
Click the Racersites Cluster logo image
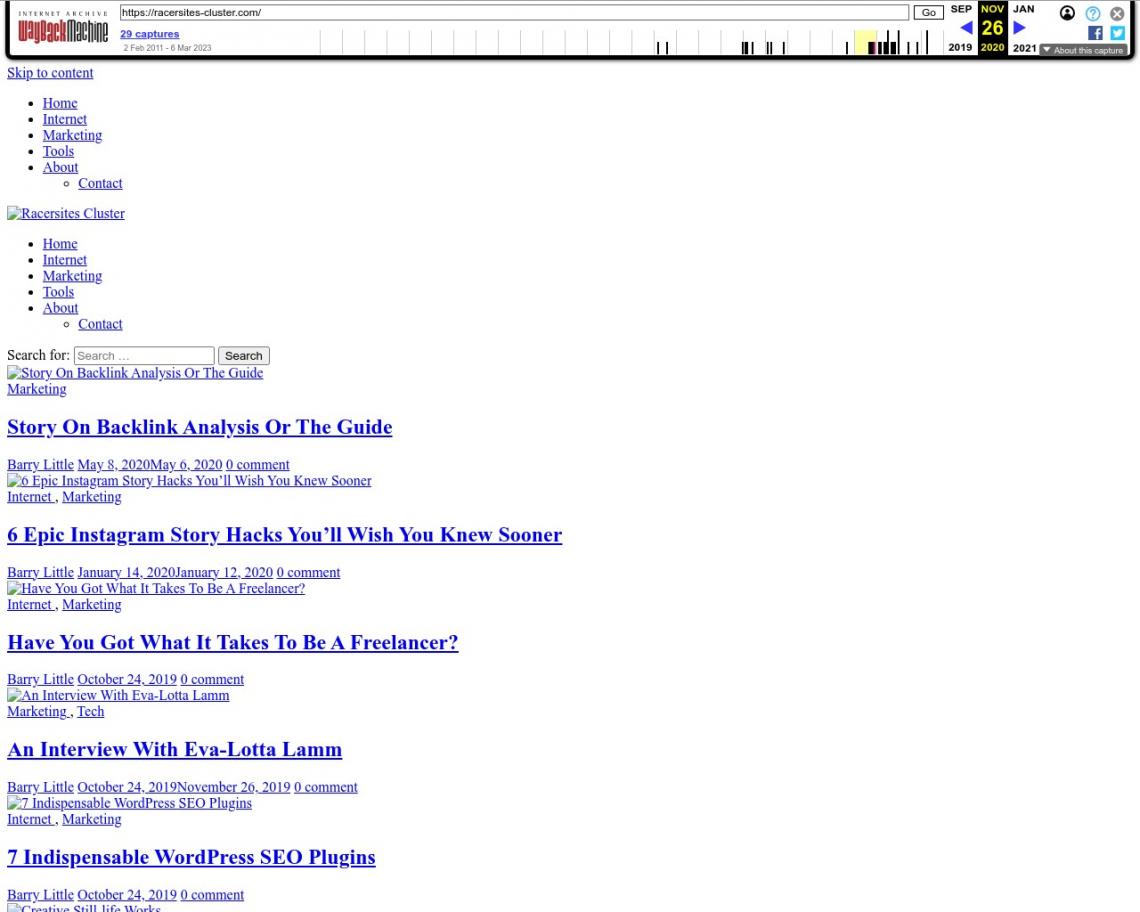pos(66,214)
